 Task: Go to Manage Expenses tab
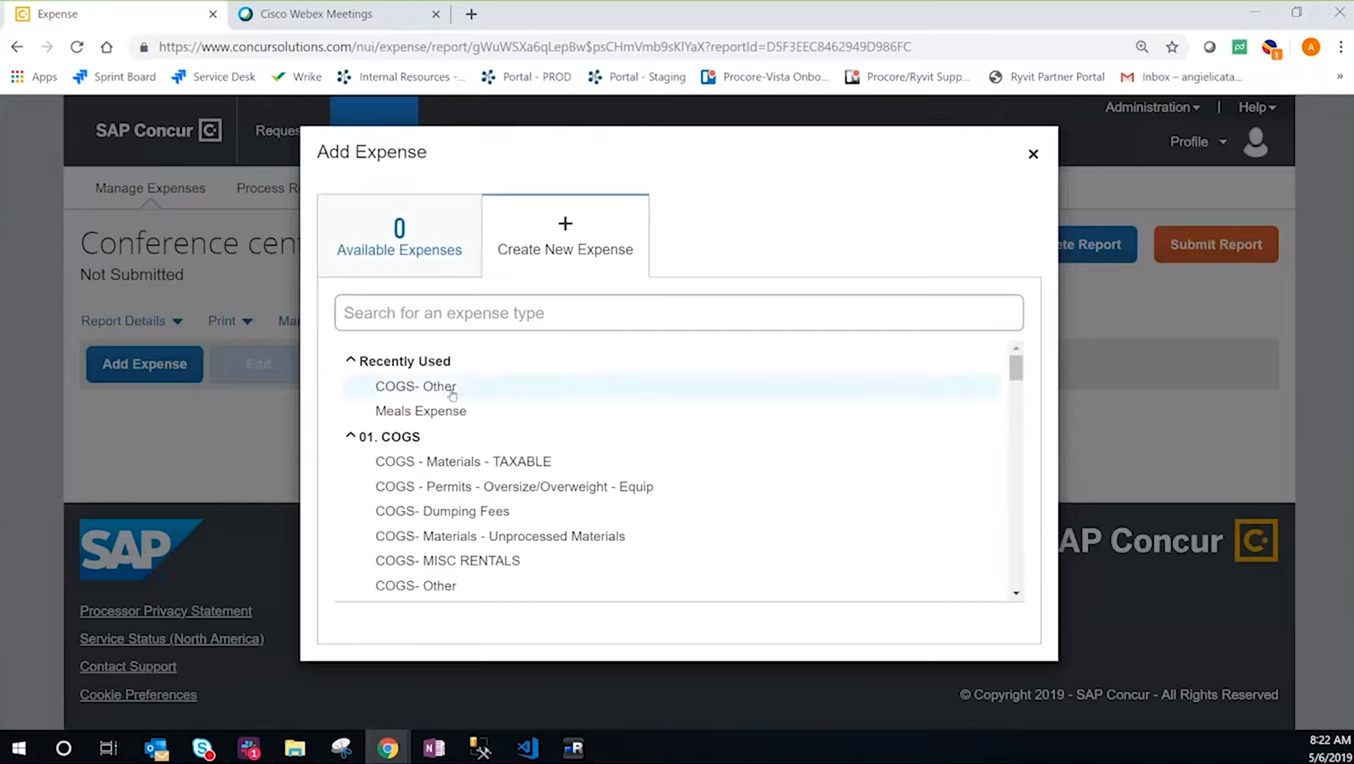click(150, 188)
